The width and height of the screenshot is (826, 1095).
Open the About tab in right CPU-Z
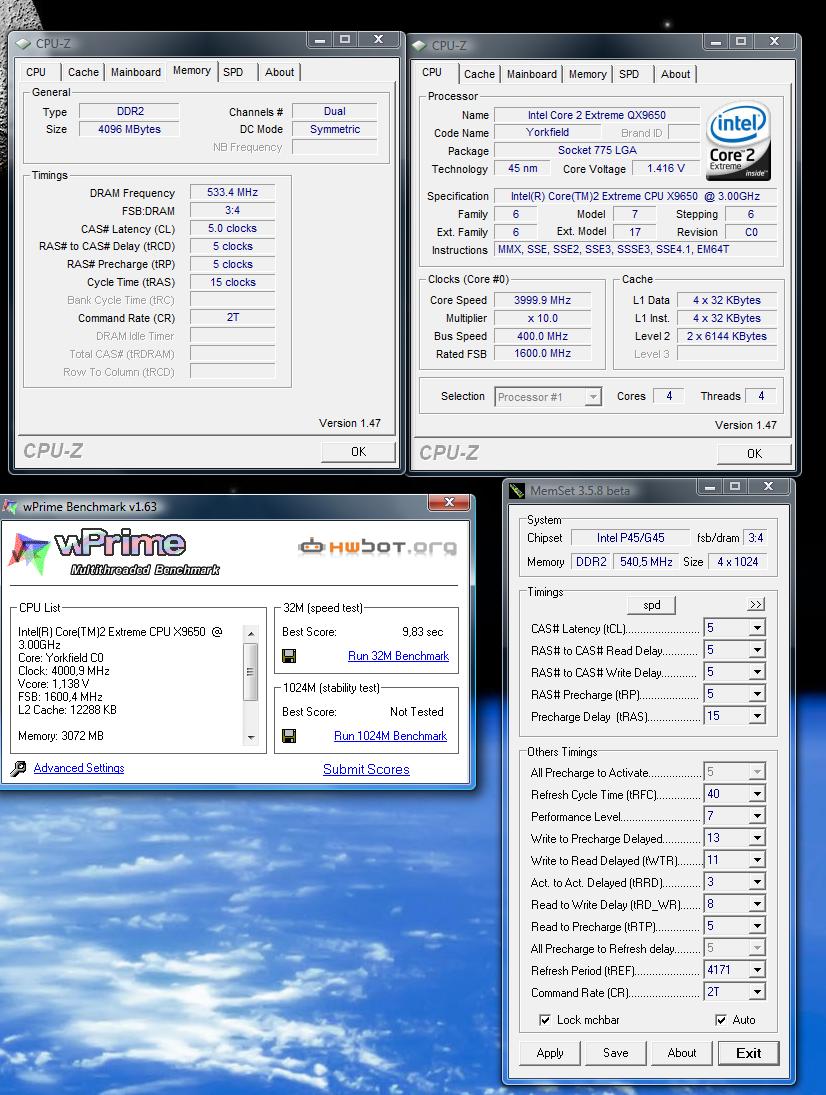coord(675,74)
